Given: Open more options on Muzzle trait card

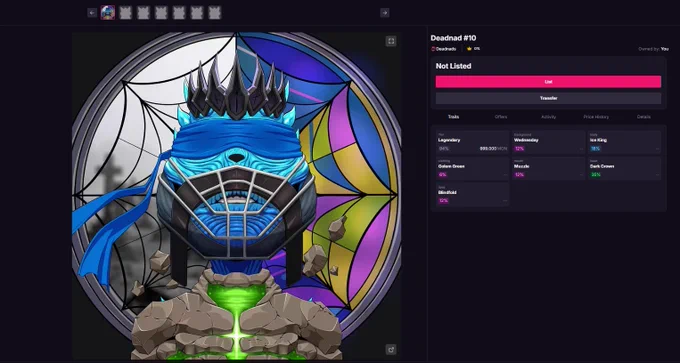Looking at the screenshot, I should (x=581, y=175).
